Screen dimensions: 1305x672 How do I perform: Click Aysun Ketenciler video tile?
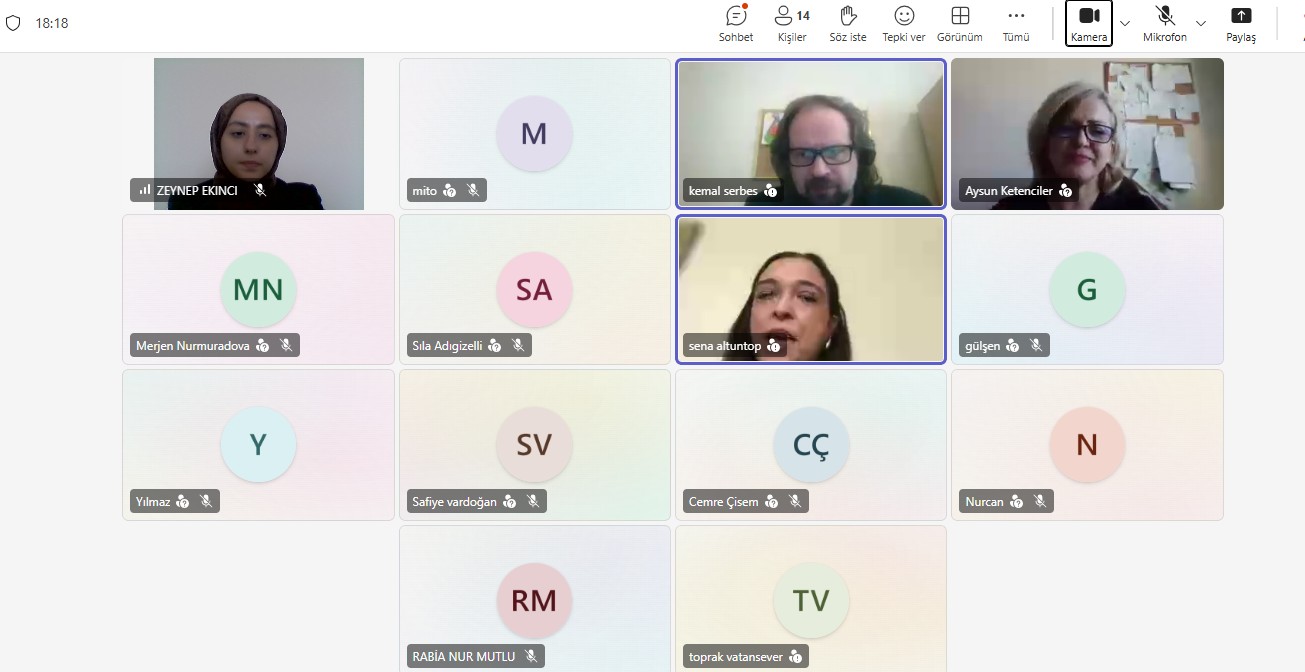pos(1087,134)
